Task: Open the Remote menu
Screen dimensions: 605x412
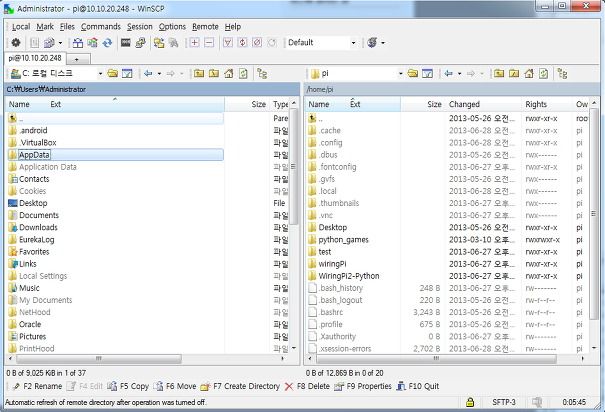Action: (205, 27)
